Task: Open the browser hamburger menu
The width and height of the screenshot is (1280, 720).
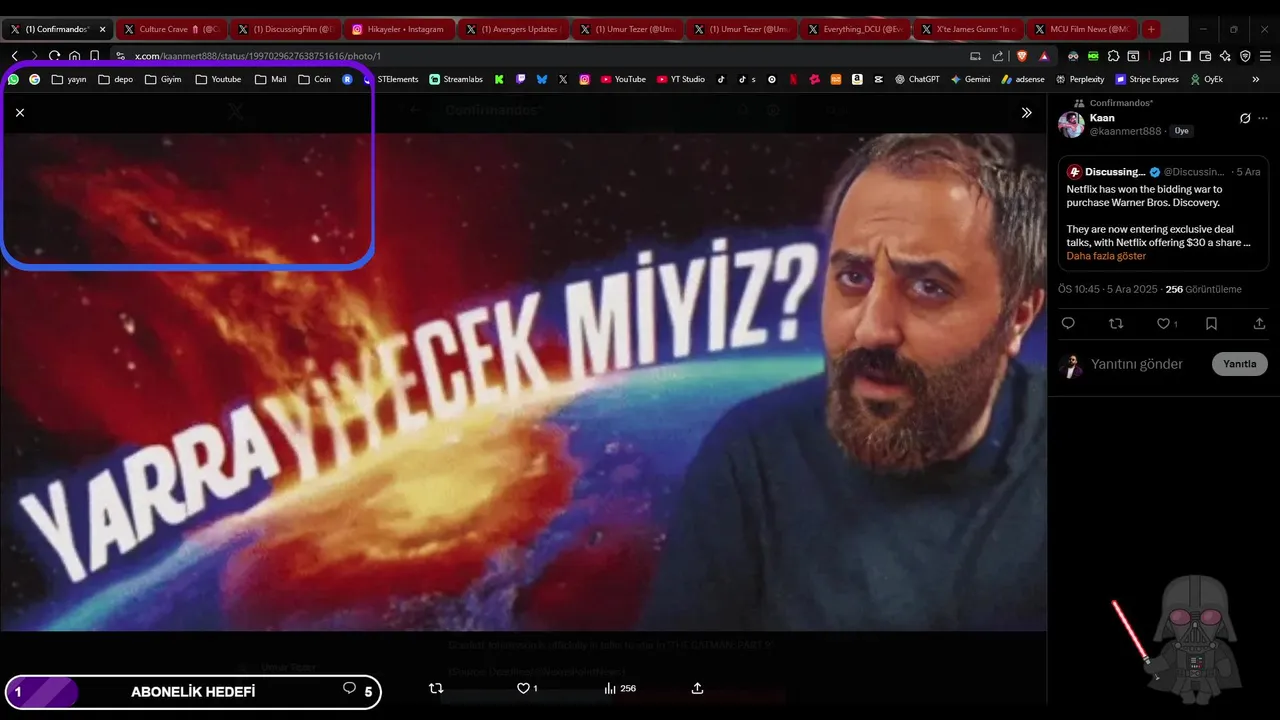Action: 1265,56
